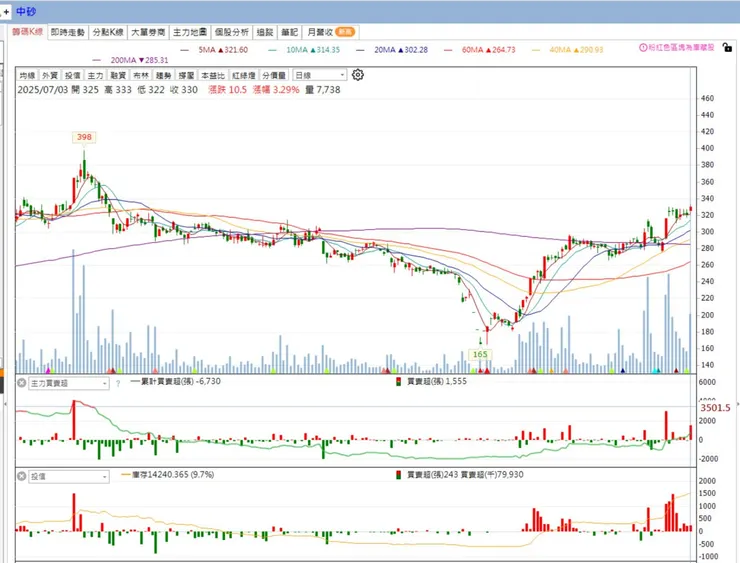Switch to the 追蹤 tab
This screenshot has width=740, height=563.
tap(265, 32)
